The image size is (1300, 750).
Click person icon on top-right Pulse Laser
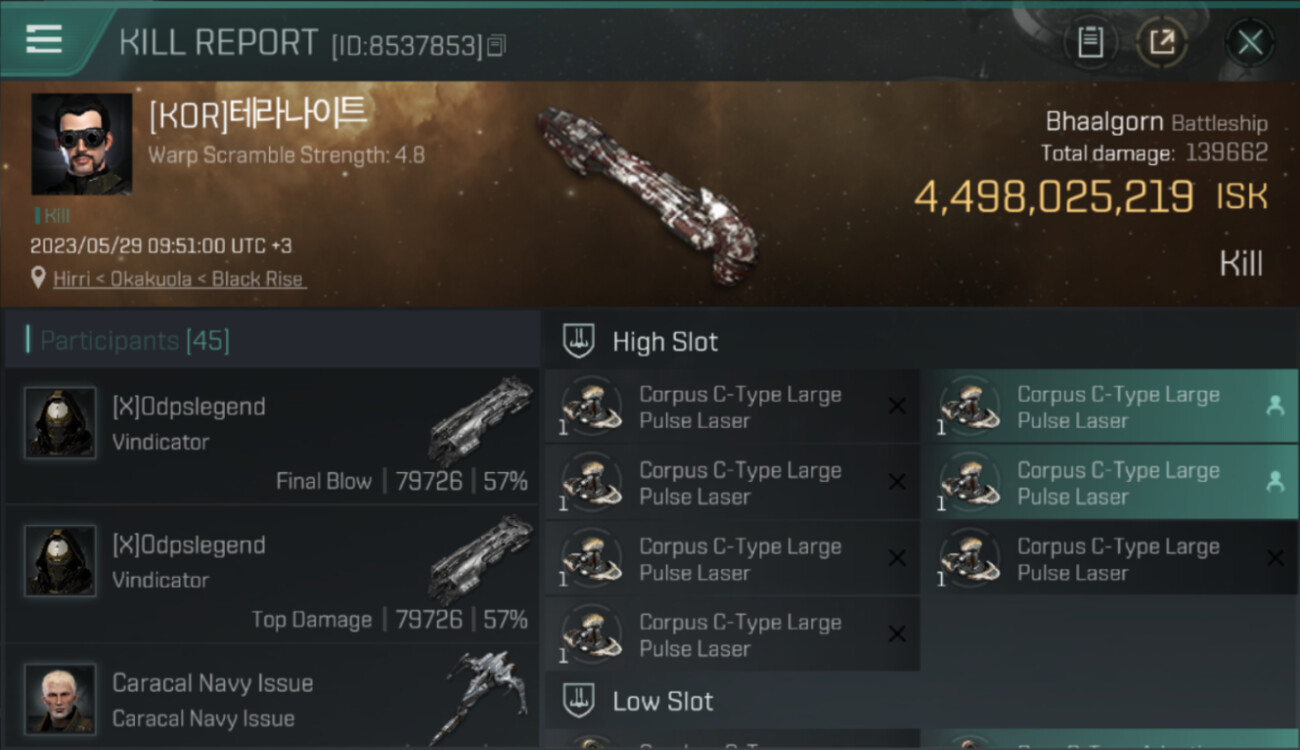click(x=1275, y=405)
